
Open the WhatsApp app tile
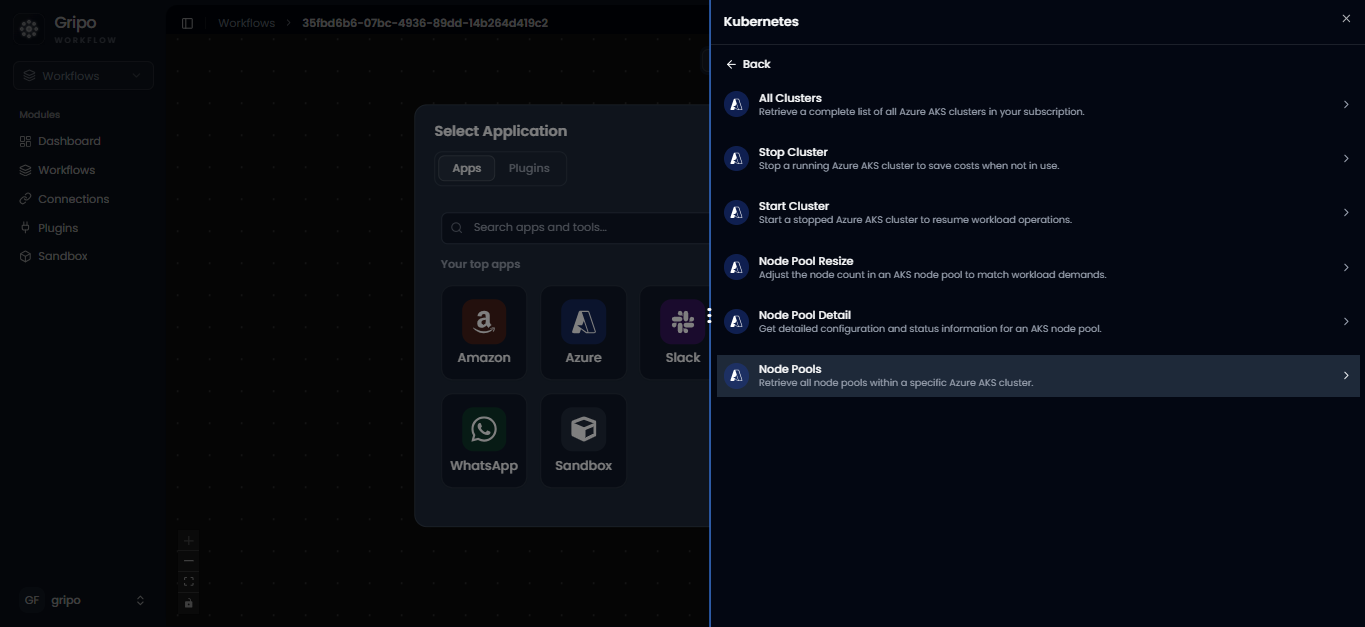tap(484, 441)
